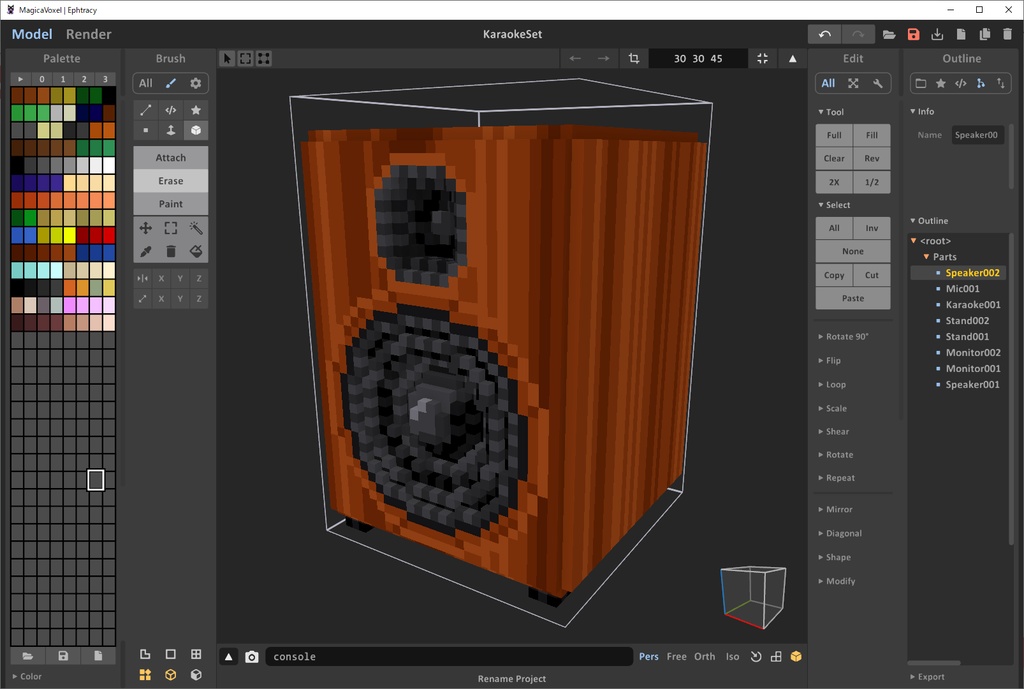
Task: Toggle Iso camera mode
Action: [732, 656]
